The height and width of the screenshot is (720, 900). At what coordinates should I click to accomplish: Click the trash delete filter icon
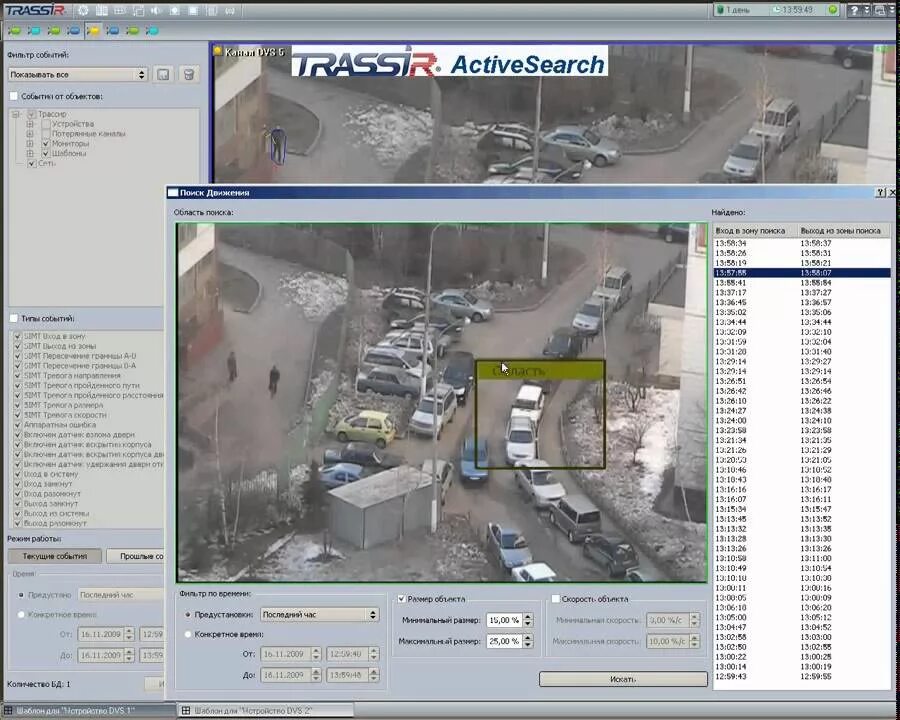pyautogui.click(x=188, y=75)
